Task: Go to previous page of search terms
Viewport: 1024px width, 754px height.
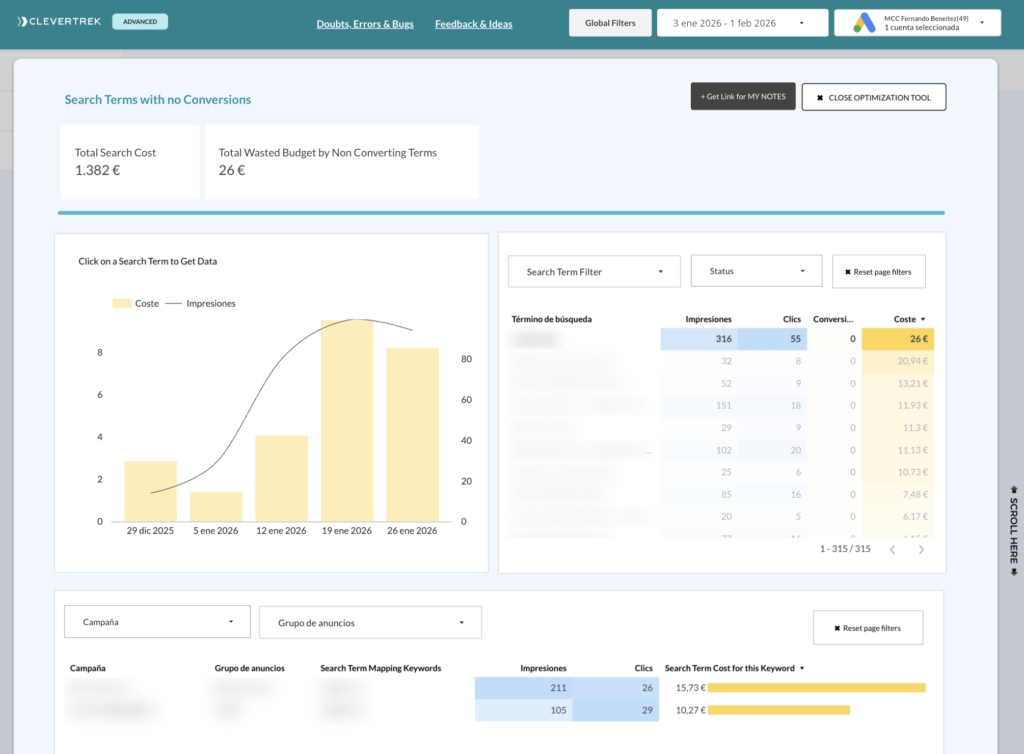Action: [x=892, y=549]
